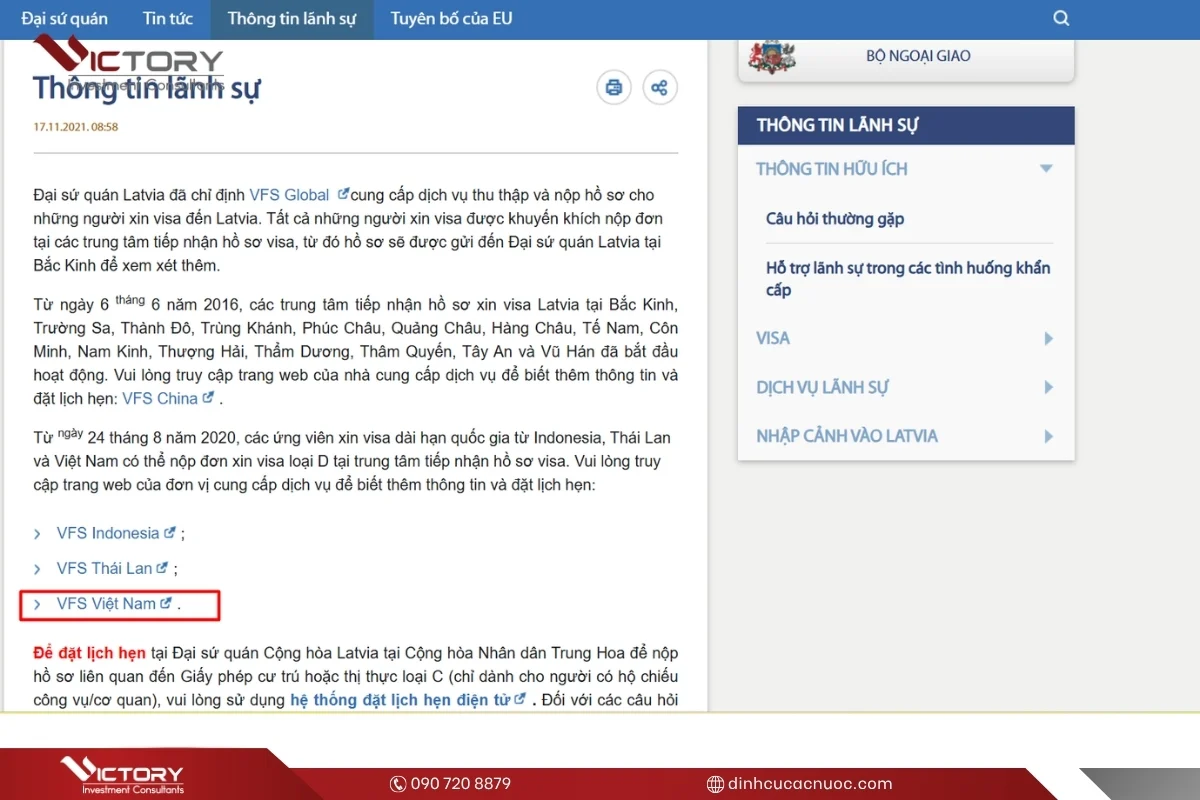The image size is (1200, 800).
Task: Select NHẬP CẢNH VÀO LATVIA sidebar item
Action: 847,436
